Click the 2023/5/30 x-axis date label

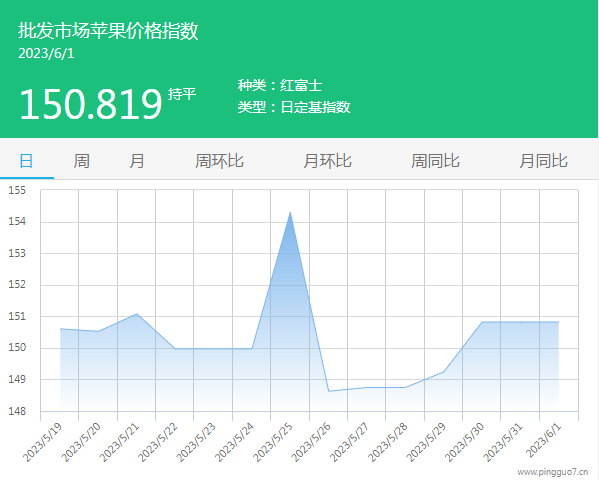pos(464,443)
